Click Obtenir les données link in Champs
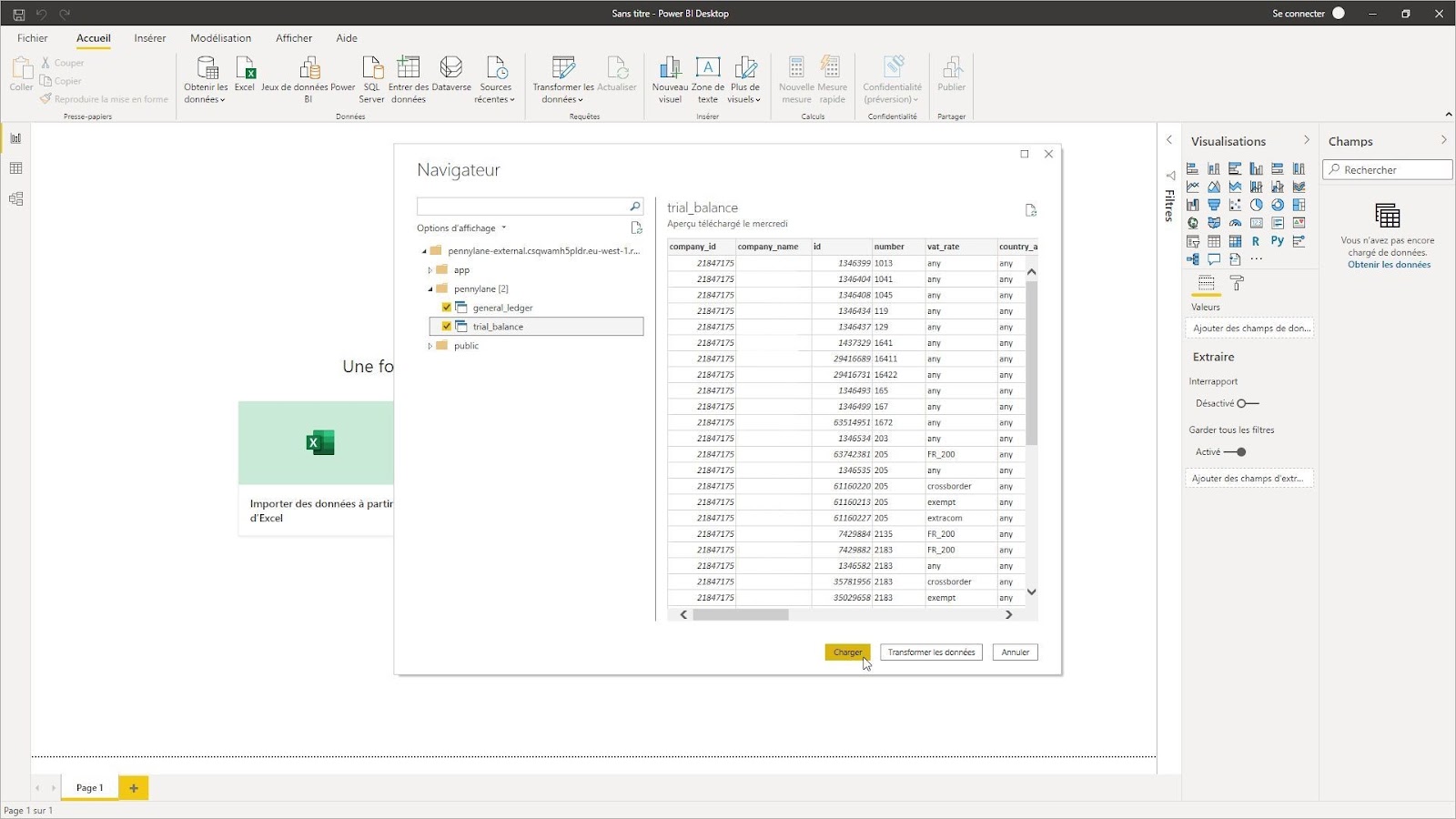Image resolution: width=1456 pixels, height=819 pixels. click(1389, 265)
